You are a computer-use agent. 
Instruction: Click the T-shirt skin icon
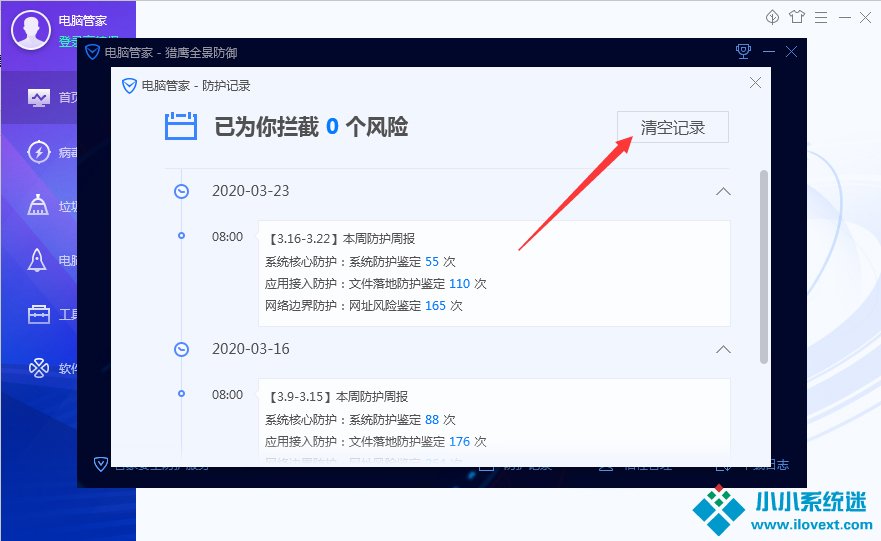pyautogui.click(x=797, y=17)
